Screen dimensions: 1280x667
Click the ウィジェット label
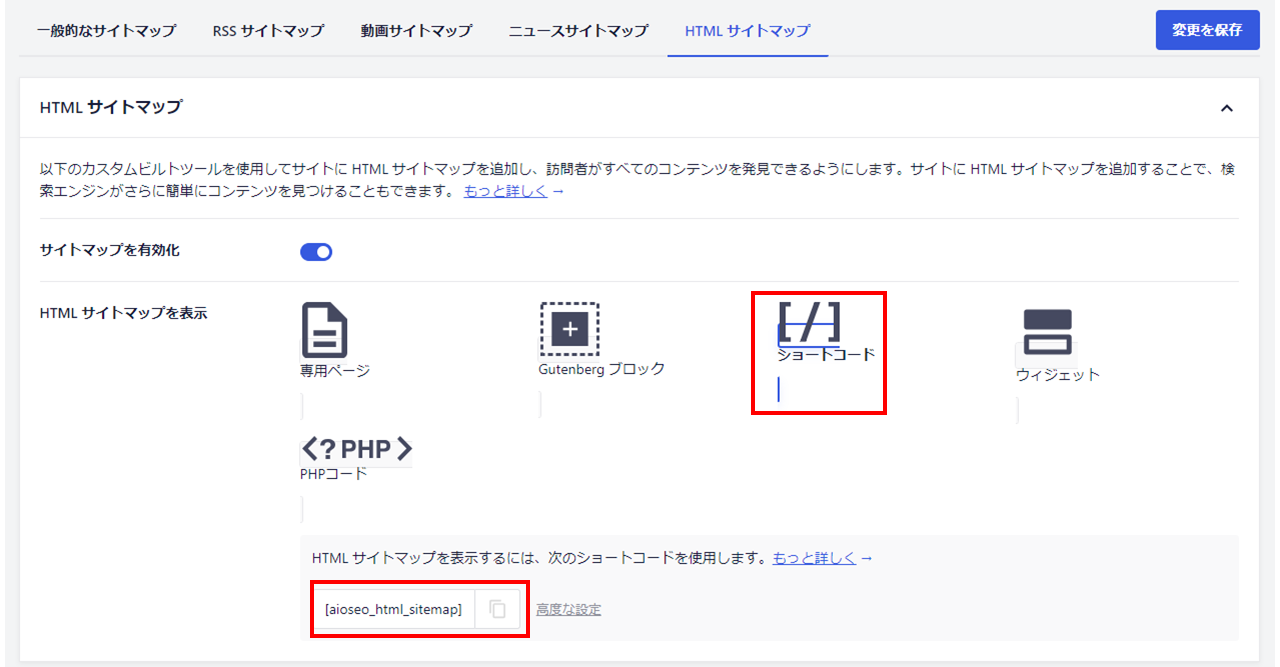point(1058,375)
